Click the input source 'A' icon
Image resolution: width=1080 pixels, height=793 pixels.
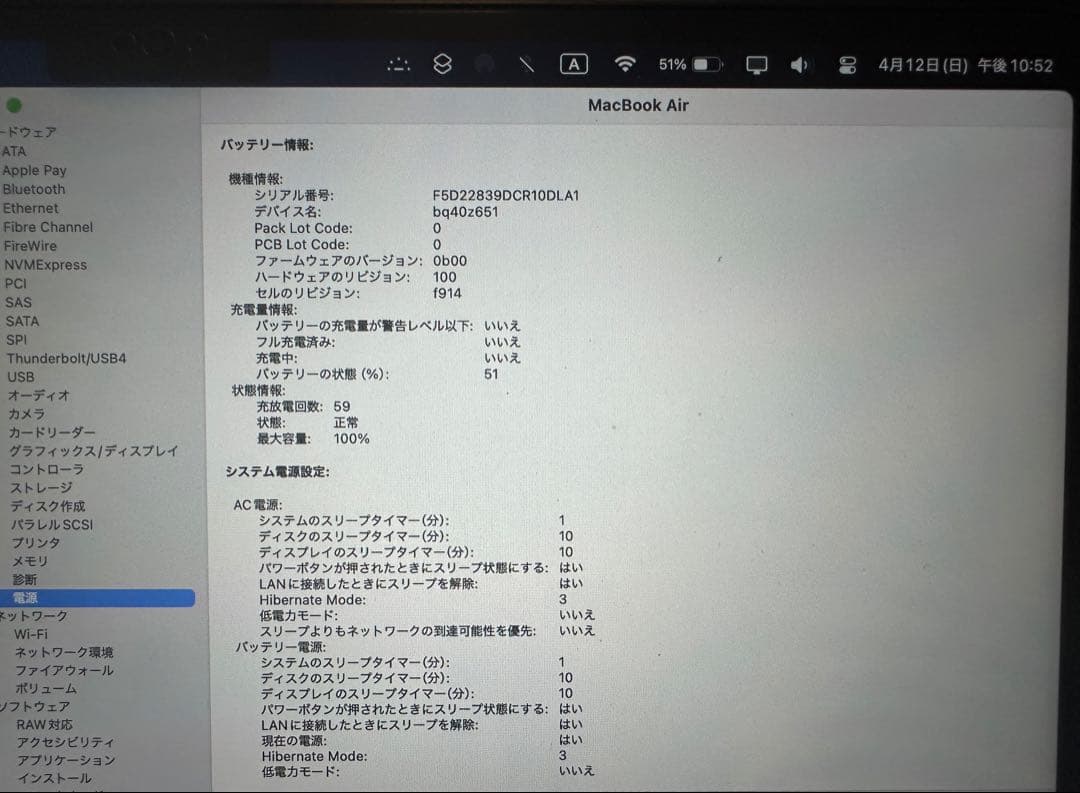[574, 63]
